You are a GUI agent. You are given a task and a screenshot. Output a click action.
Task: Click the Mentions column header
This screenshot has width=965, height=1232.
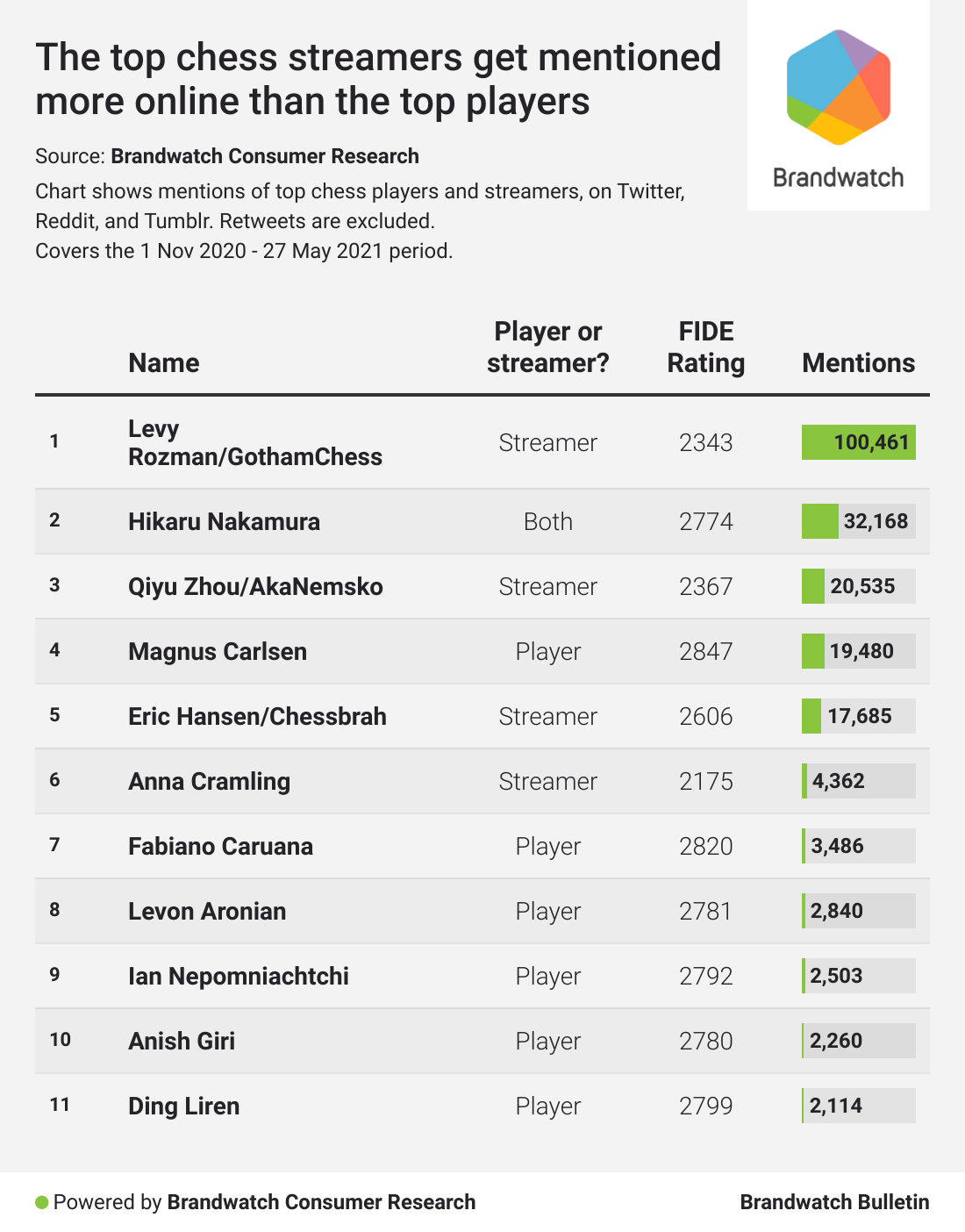pos(858,363)
